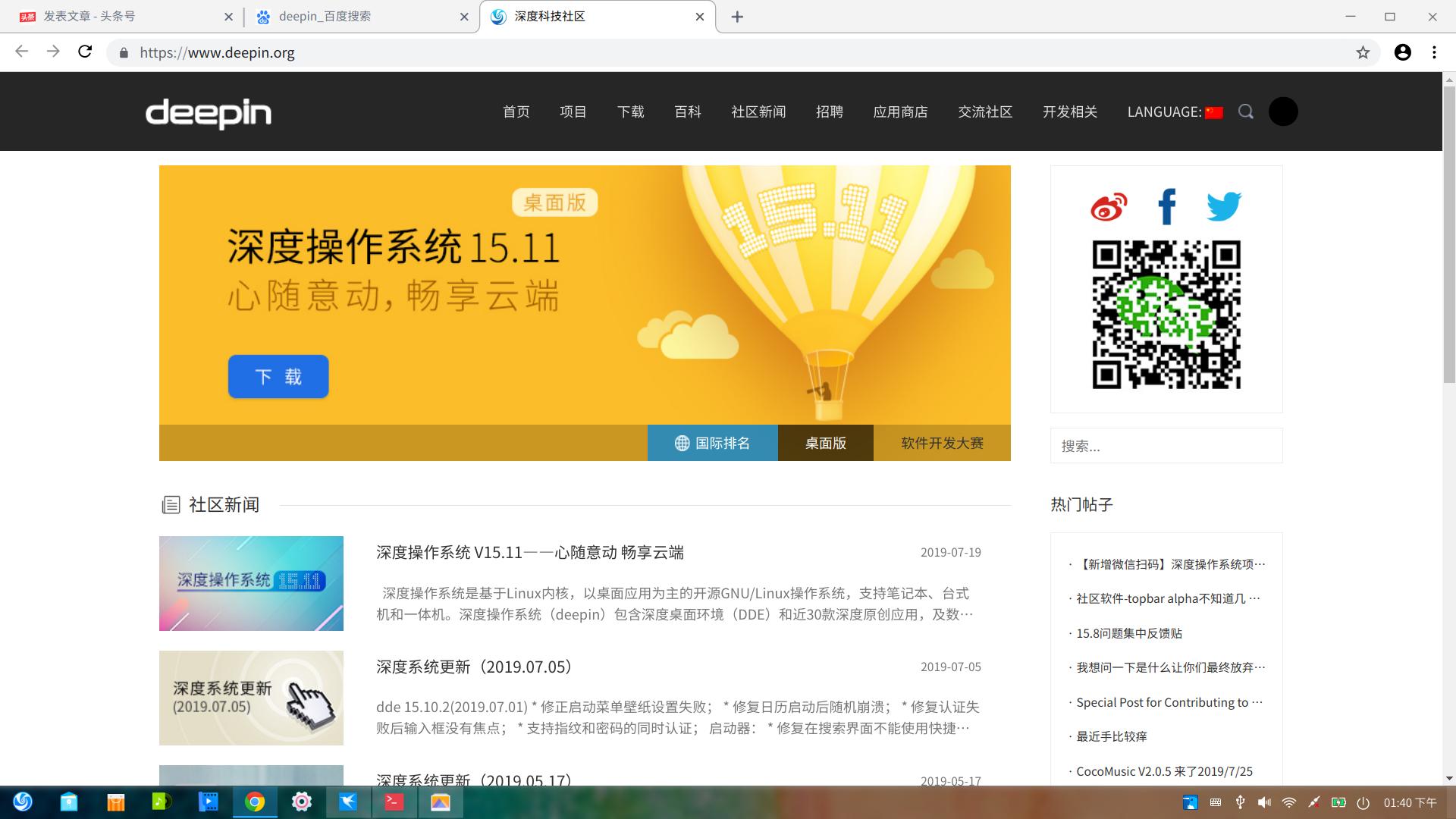Open hot post 社区软件-topbar alpha
1456x819 pixels.
1169,598
